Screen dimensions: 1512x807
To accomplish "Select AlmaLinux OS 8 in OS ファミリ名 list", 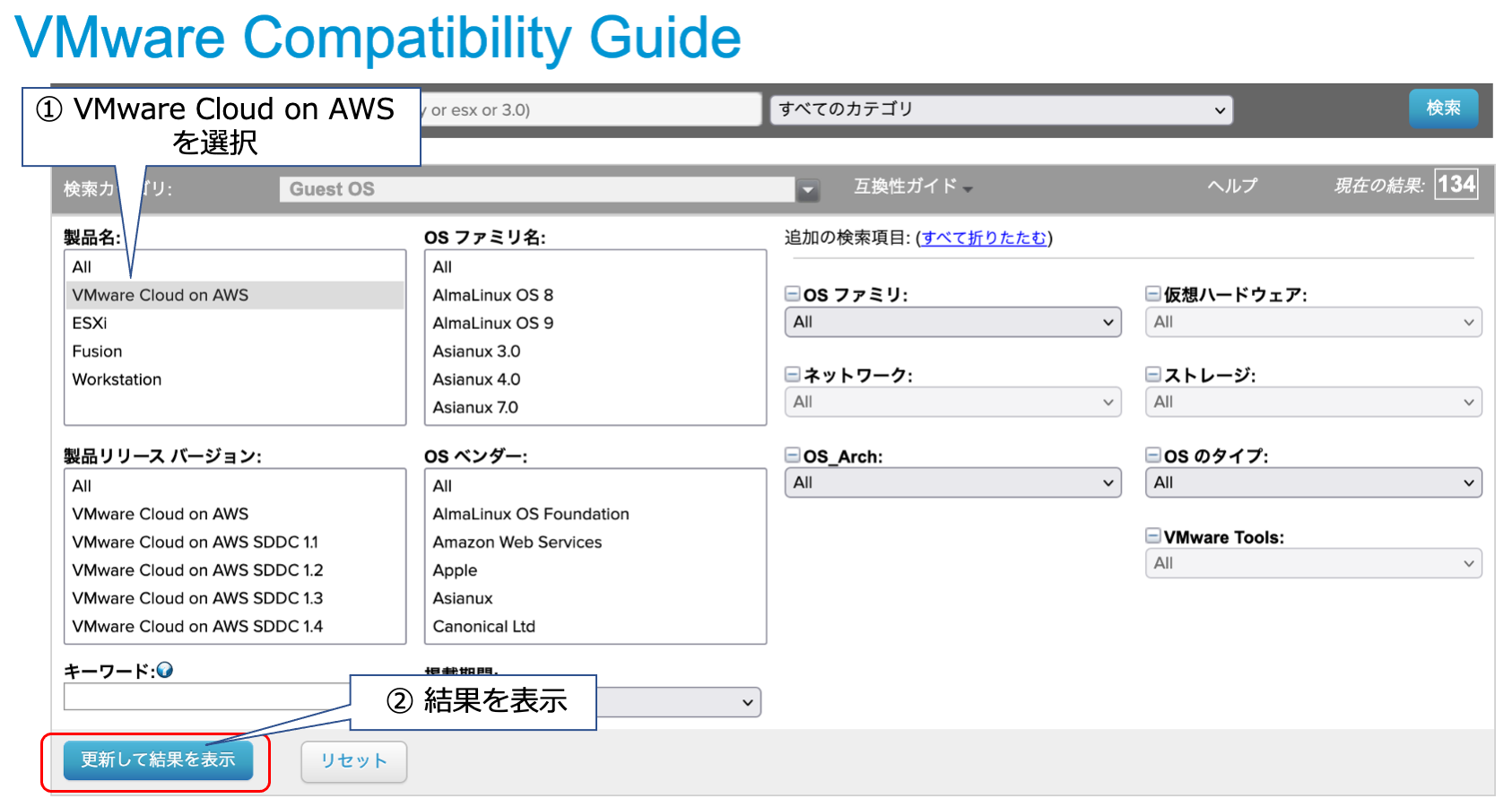I will coord(492,294).
